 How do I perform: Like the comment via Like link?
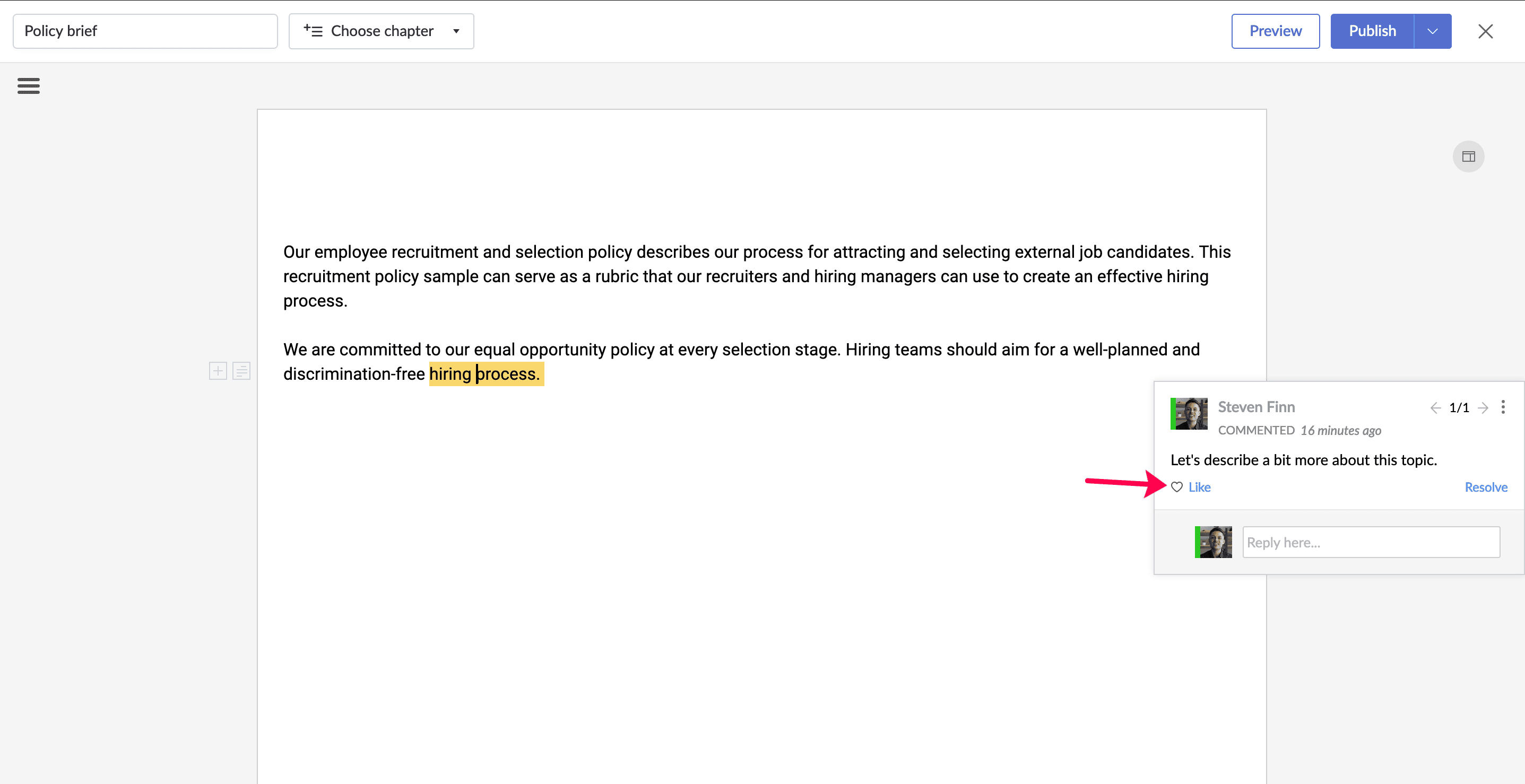(x=1199, y=487)
